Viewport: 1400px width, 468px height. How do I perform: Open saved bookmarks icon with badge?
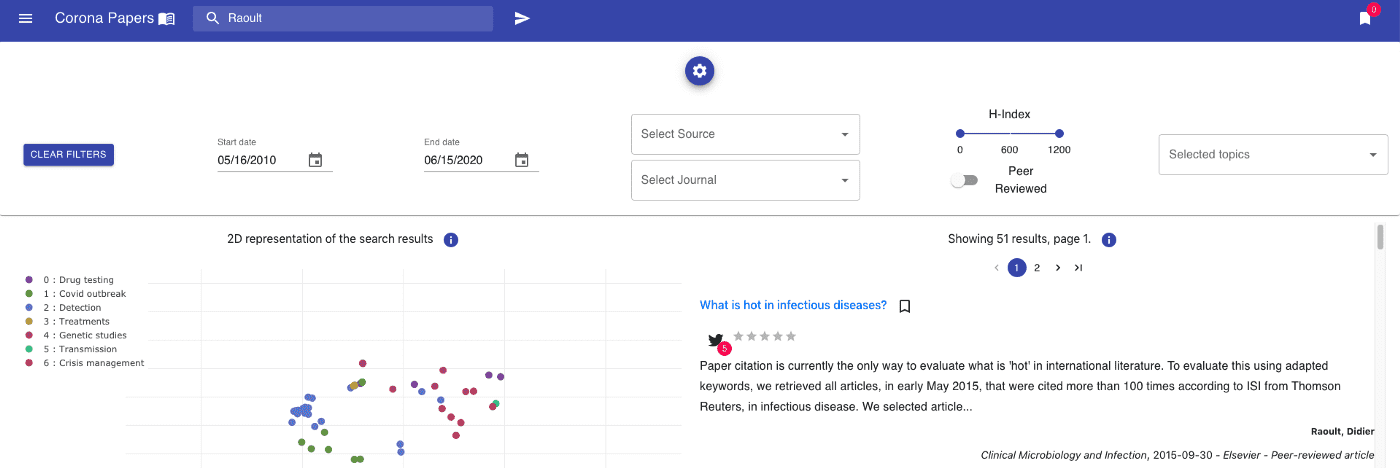tap(1365, 18)
